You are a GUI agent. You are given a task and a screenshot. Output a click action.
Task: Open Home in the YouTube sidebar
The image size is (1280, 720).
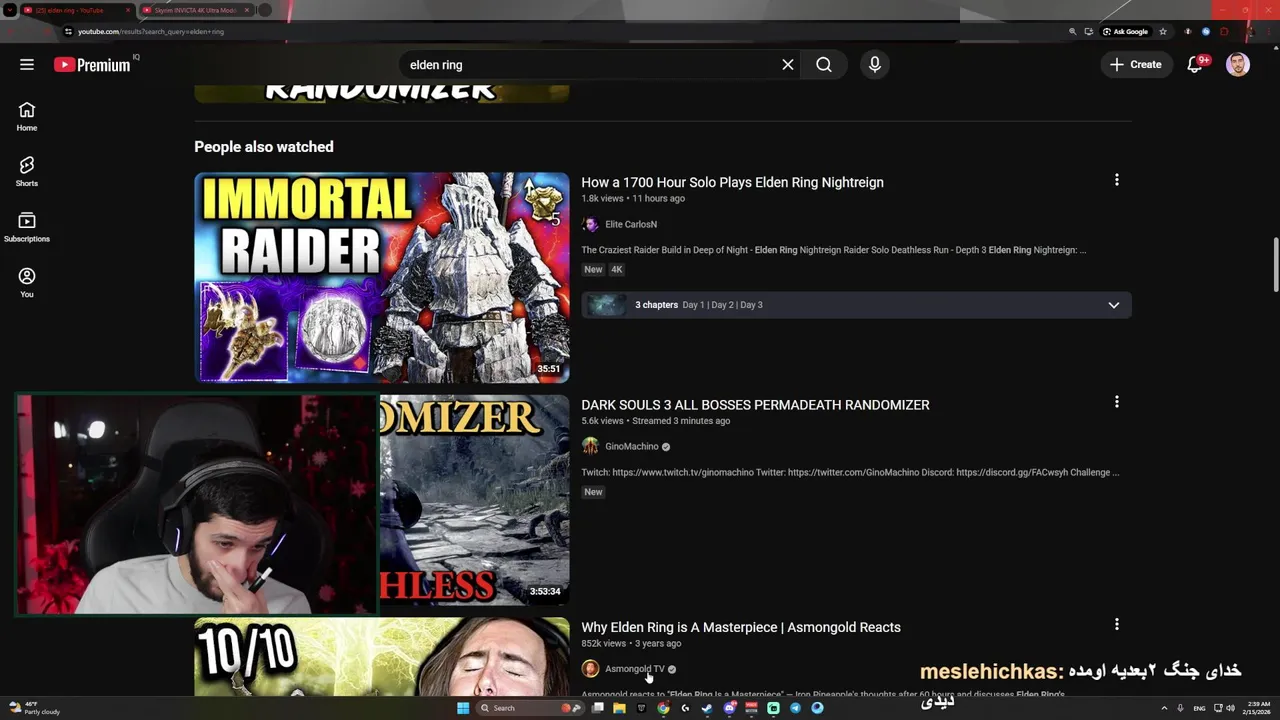point(27,116)
